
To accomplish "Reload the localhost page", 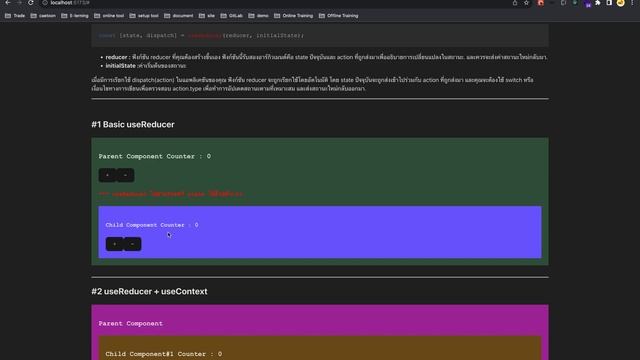I will coord(31,3).
